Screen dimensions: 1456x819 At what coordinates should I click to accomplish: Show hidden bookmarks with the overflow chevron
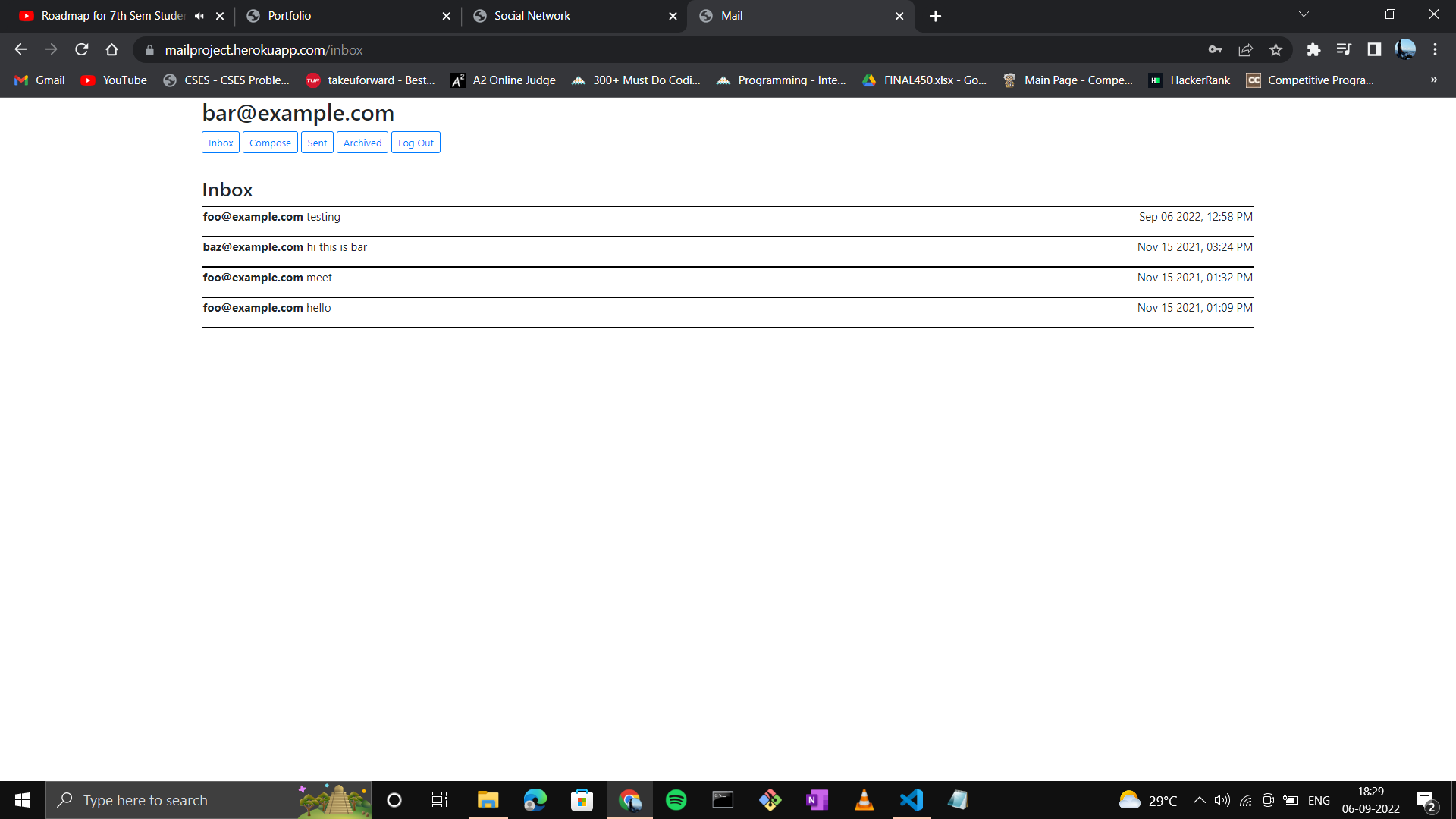[1434, 80]
